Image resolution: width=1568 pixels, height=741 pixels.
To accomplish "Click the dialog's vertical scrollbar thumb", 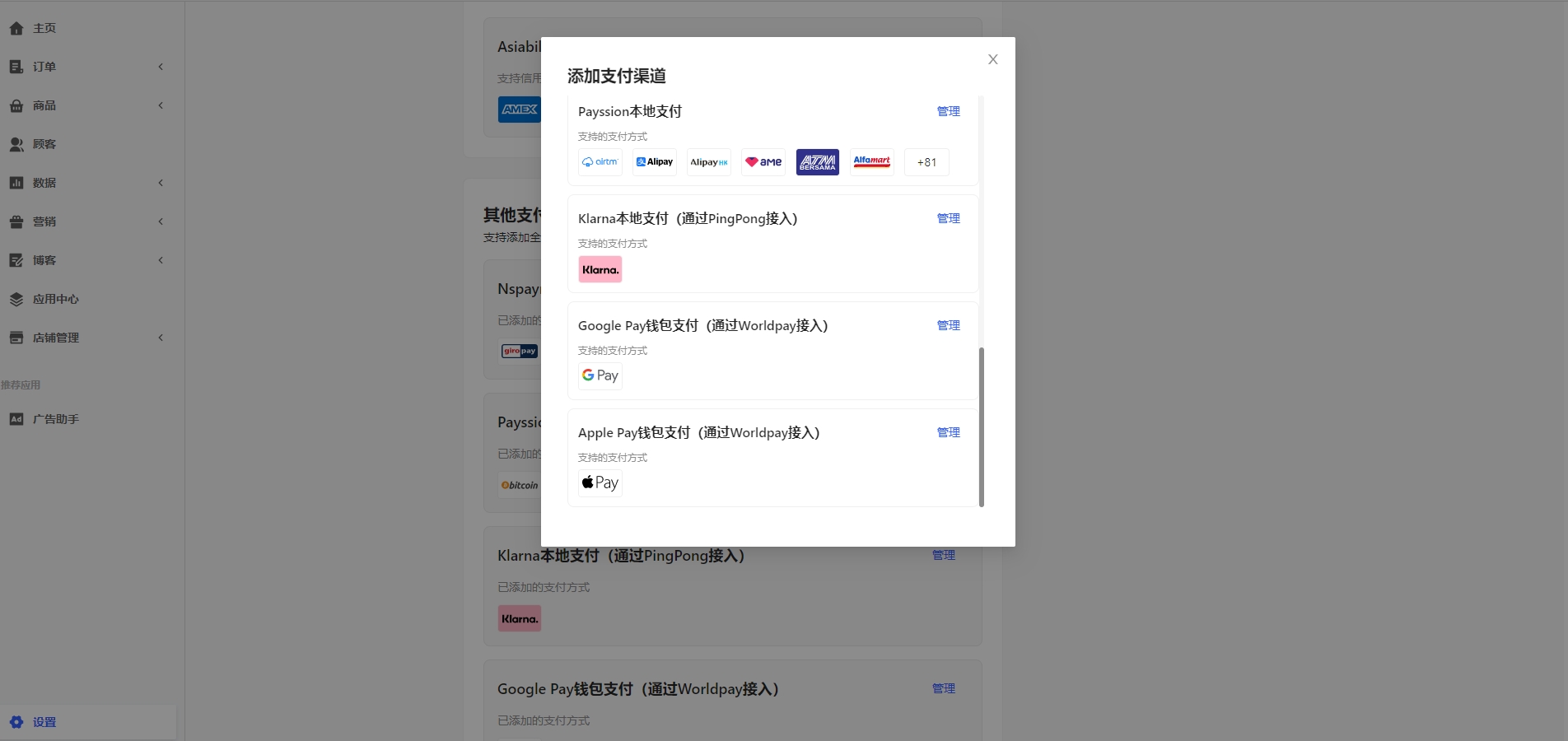I will (981, 426).
